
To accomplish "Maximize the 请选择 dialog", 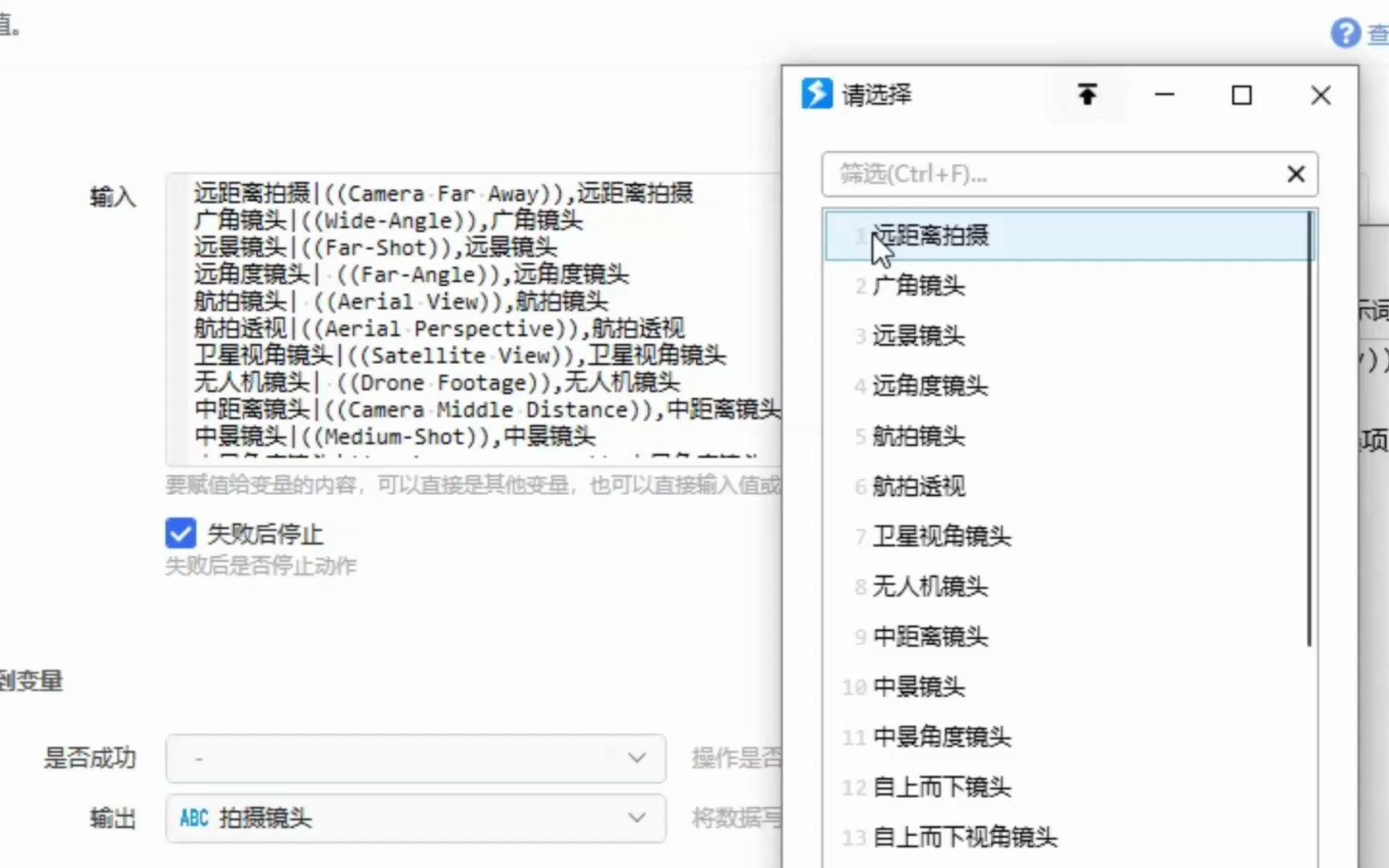I will [1242, 96].
